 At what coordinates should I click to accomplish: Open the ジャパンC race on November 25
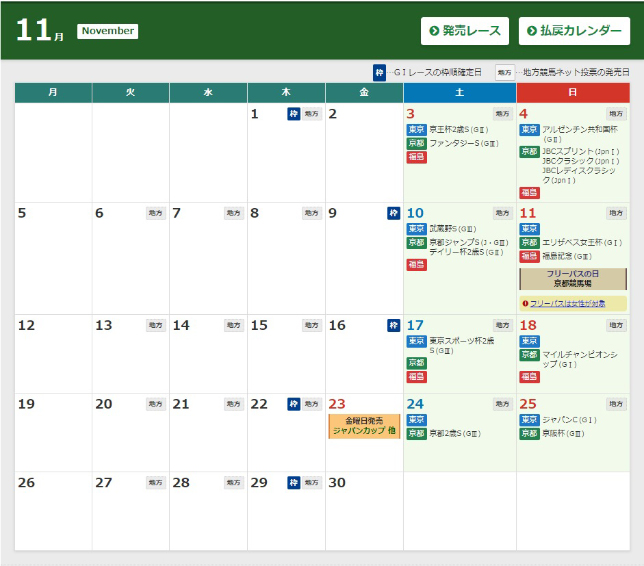tap(573, 420)
